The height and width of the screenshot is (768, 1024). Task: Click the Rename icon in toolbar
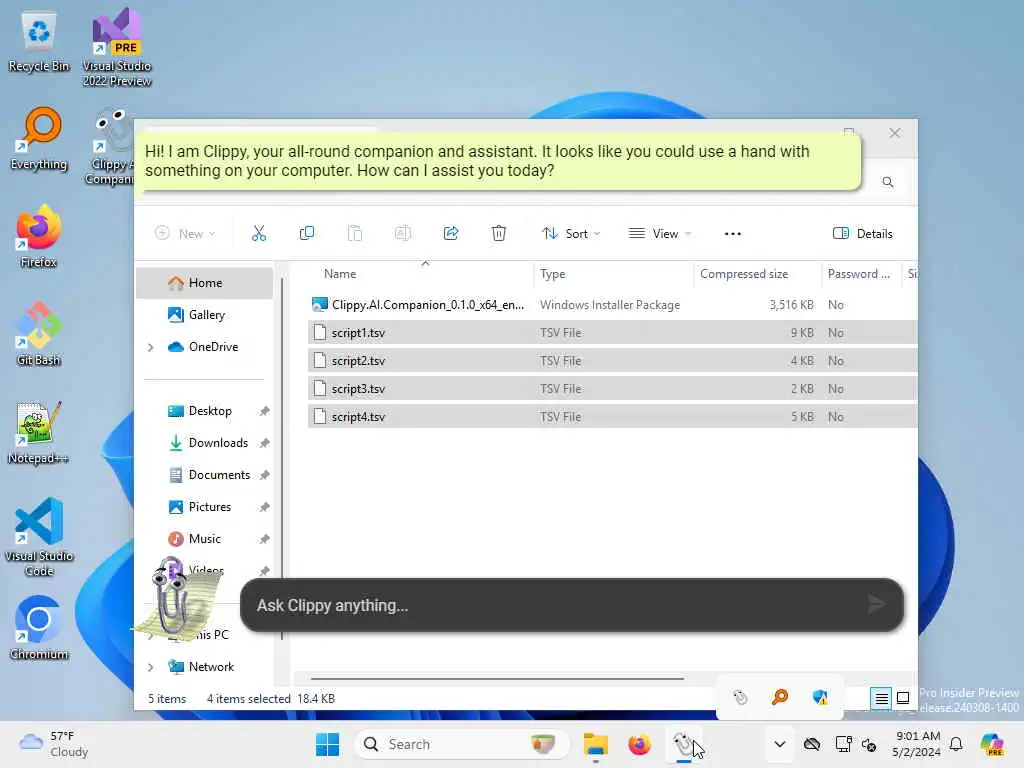403,233
